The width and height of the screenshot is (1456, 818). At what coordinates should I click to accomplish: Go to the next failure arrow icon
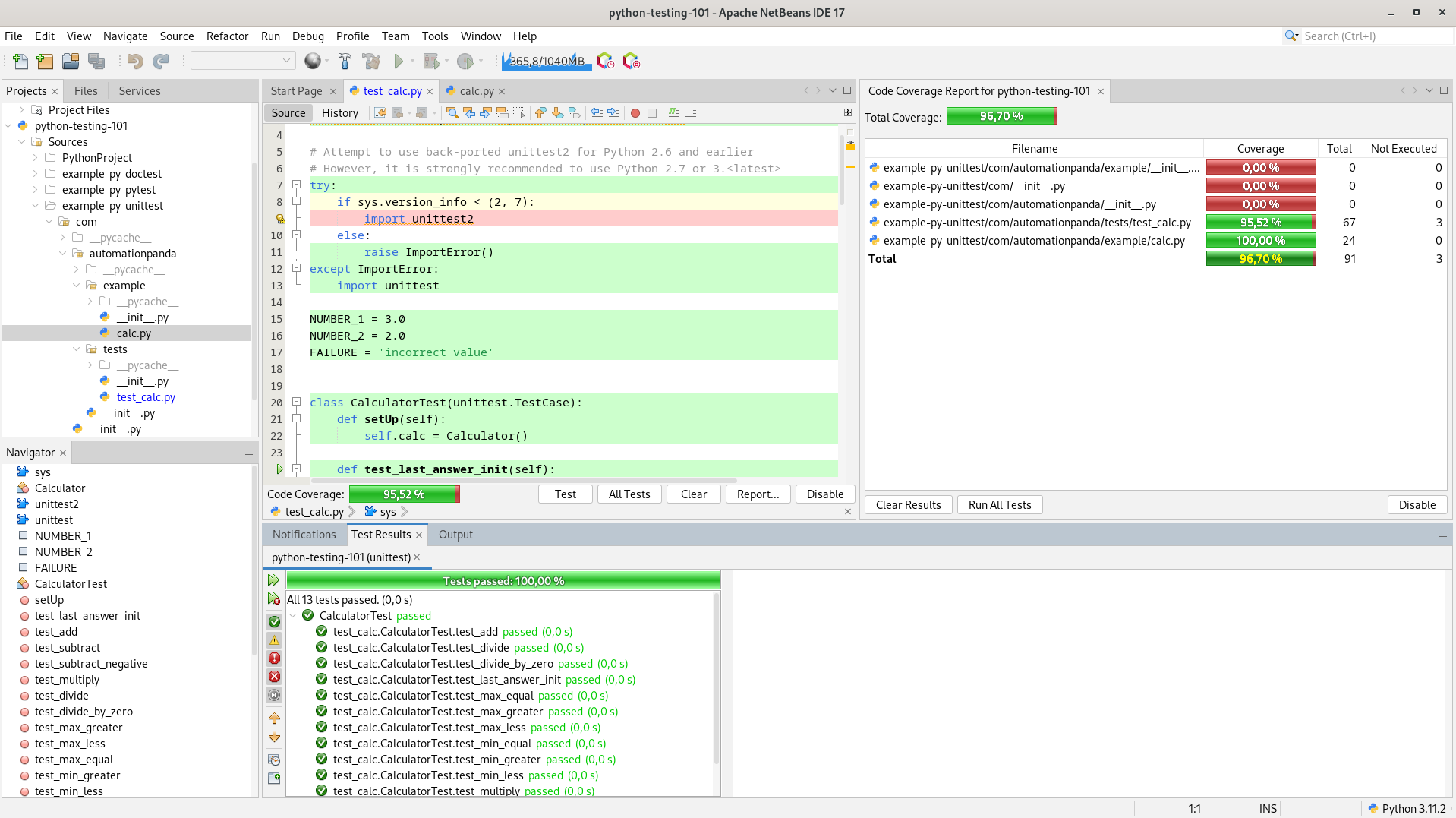point(275,737)
